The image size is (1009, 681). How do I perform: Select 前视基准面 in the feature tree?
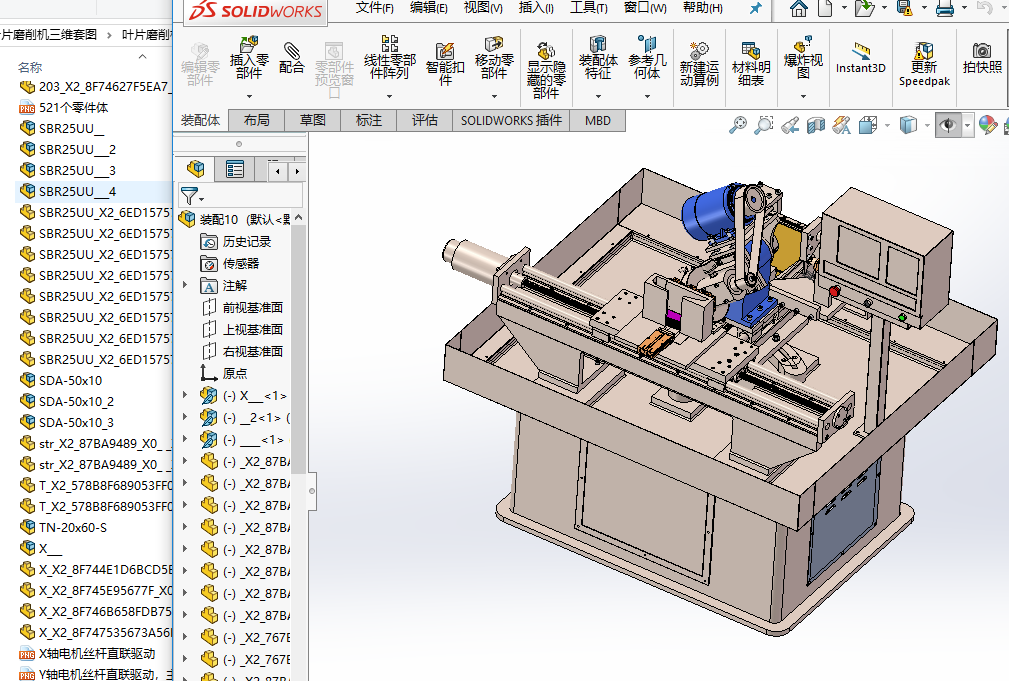tap(242, 308)
